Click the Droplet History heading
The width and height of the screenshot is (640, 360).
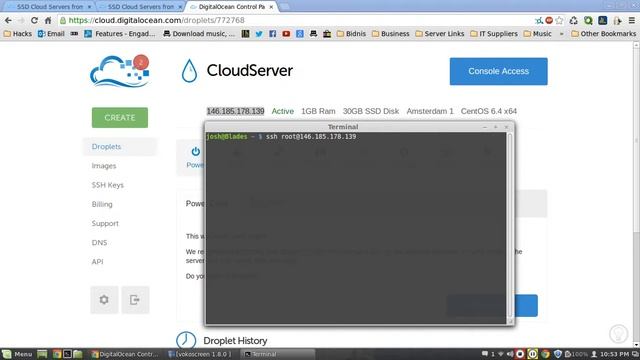pos(235,340)
